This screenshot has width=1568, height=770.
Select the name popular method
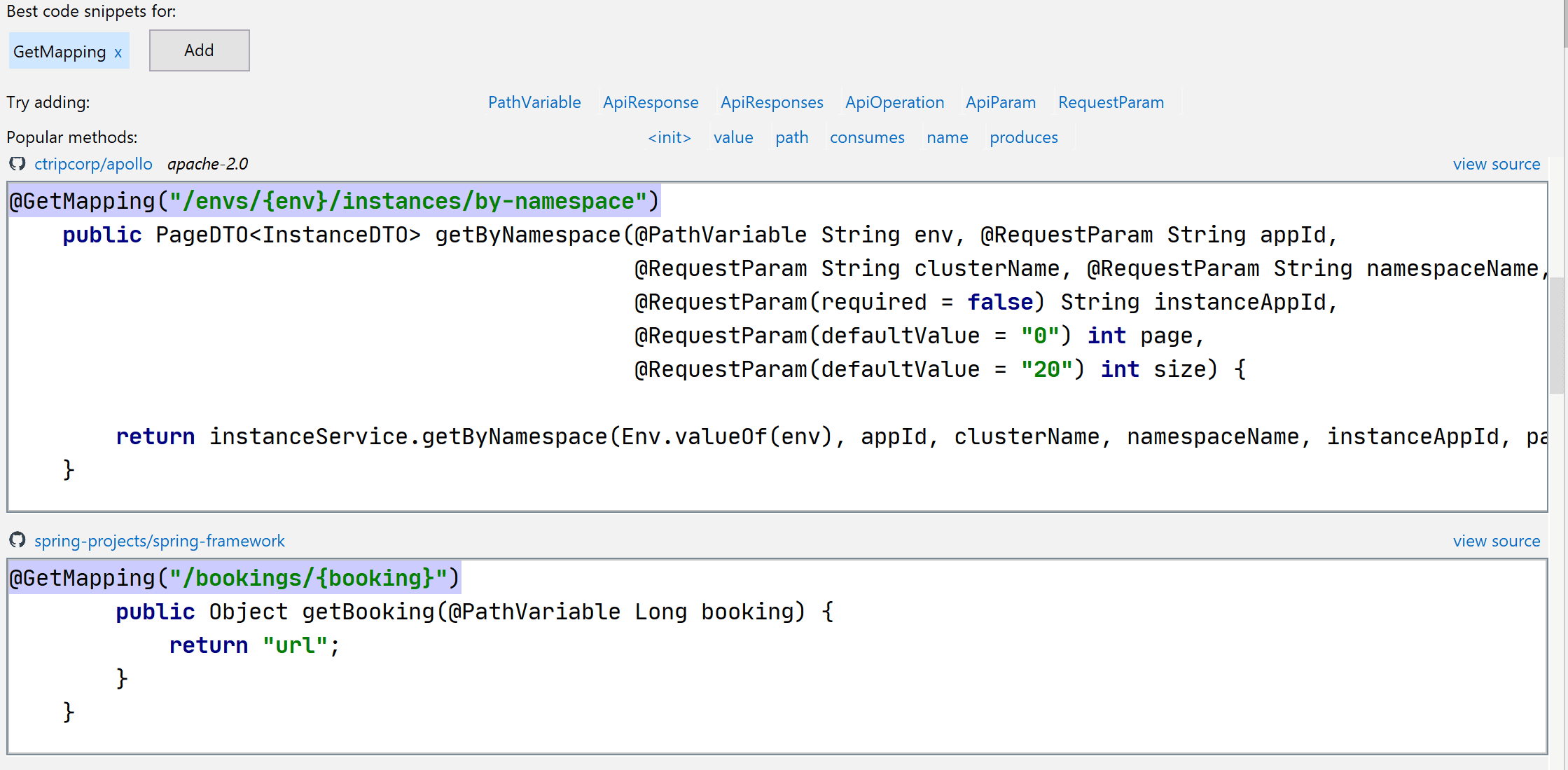click(x=947, y=137)
